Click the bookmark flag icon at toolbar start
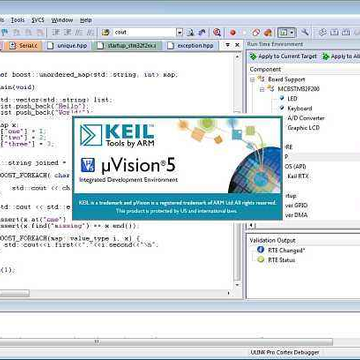This screenshot has height=360, width=360. coord(5,32)
